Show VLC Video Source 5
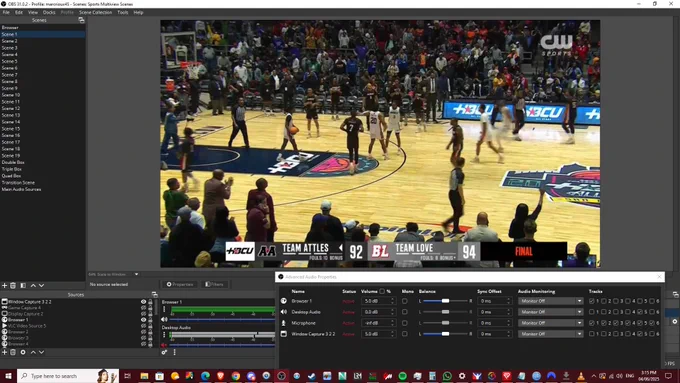 coord(144,326)
